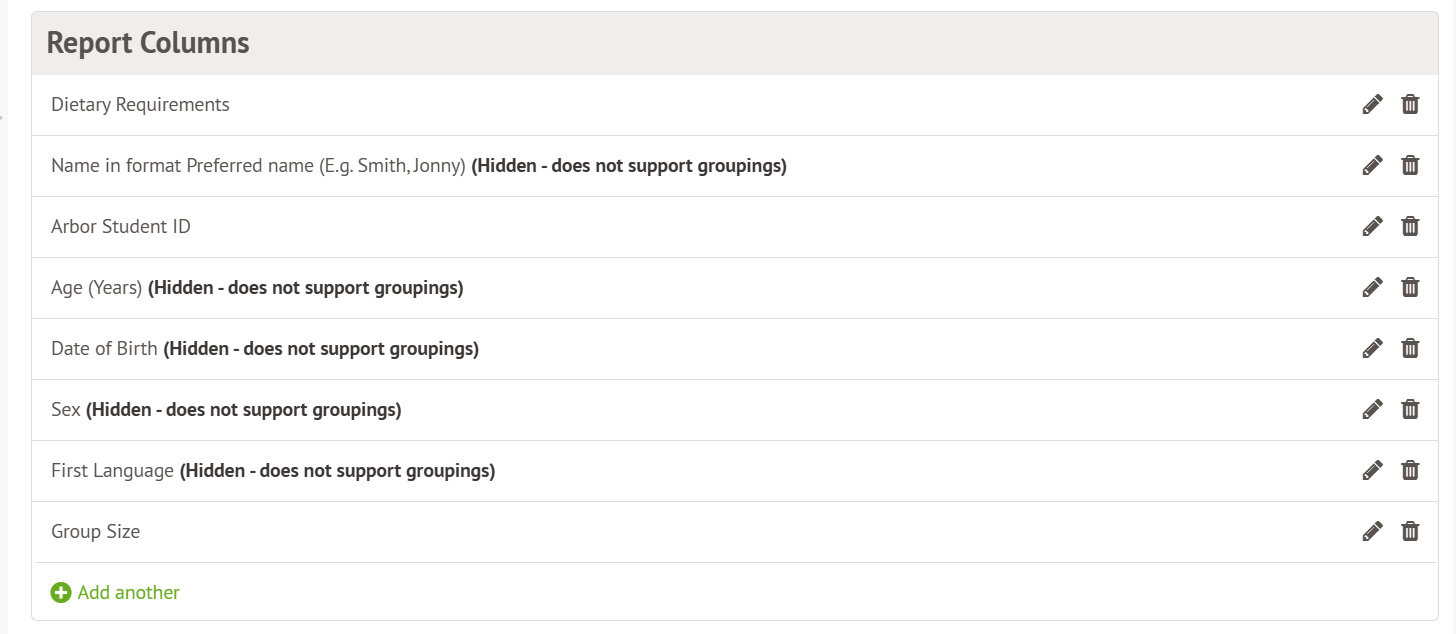Edit the Group Size column
The width and height of the screenshot is (1456, 634).
point(1372,531)
